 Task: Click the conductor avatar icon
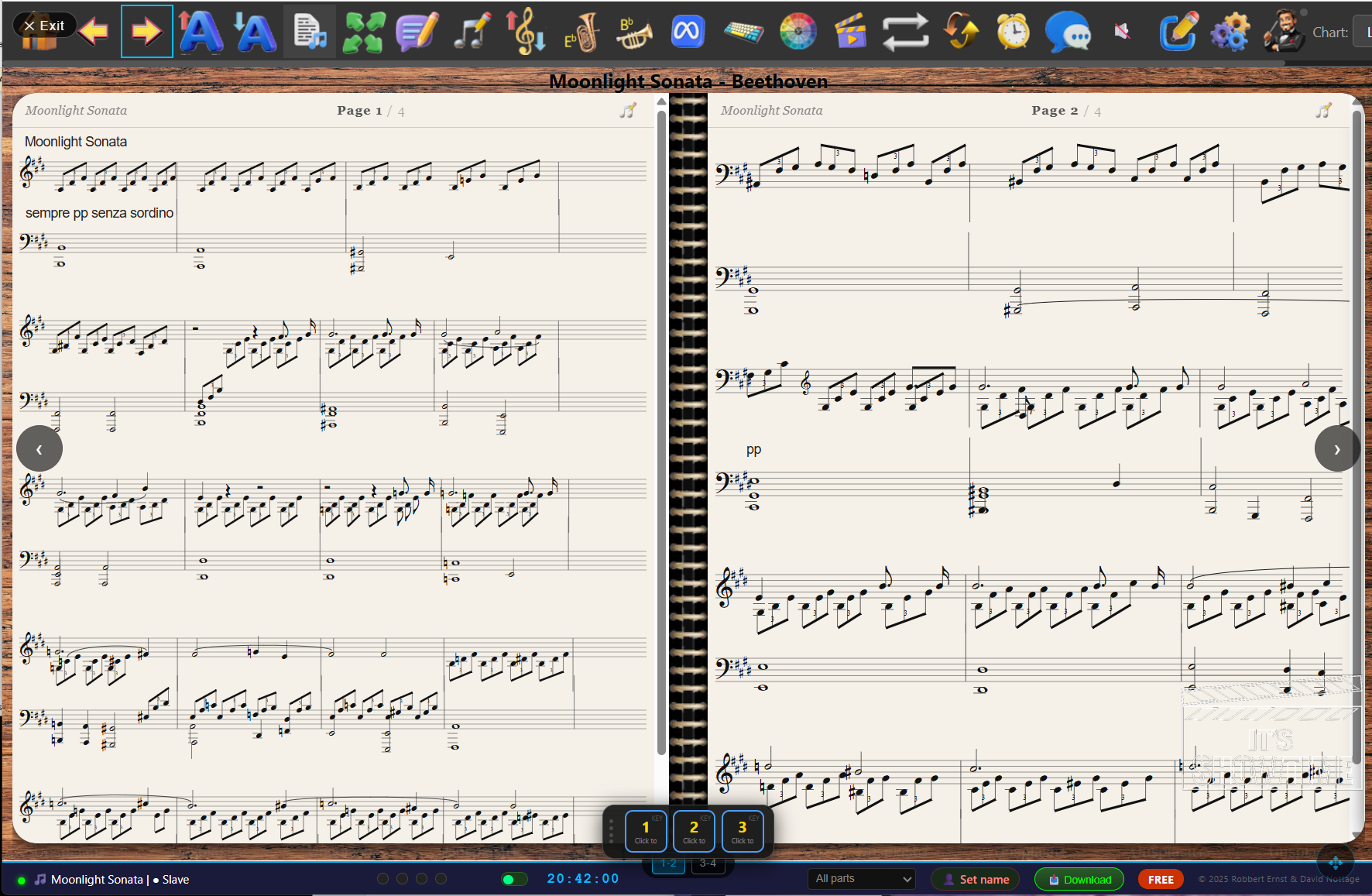pyautogui.click(x=1285, y=30)
